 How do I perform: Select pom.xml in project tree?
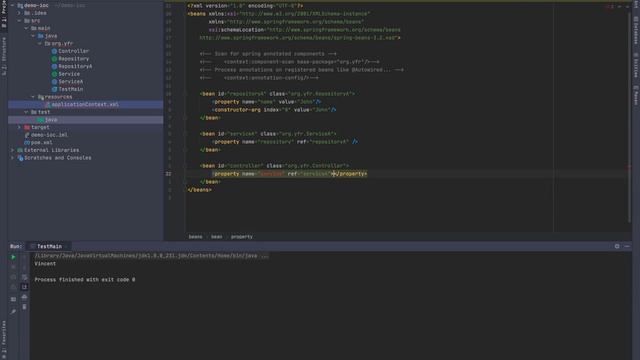[42, 142]
